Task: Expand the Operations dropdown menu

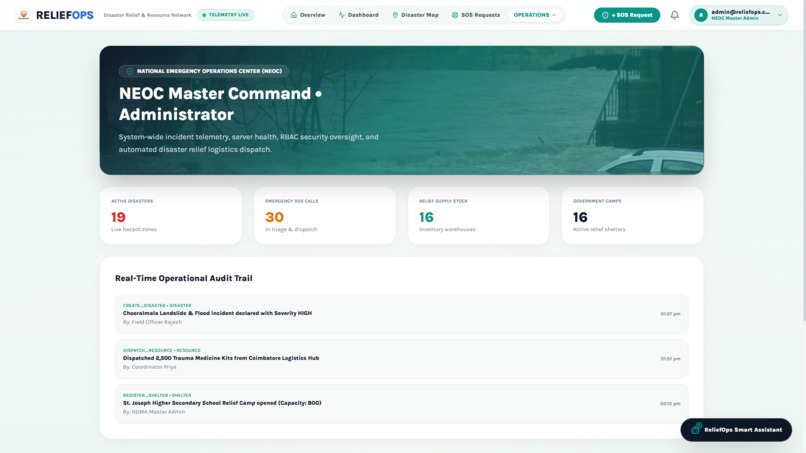Action: pyautogui.click(x=535, y=15)
